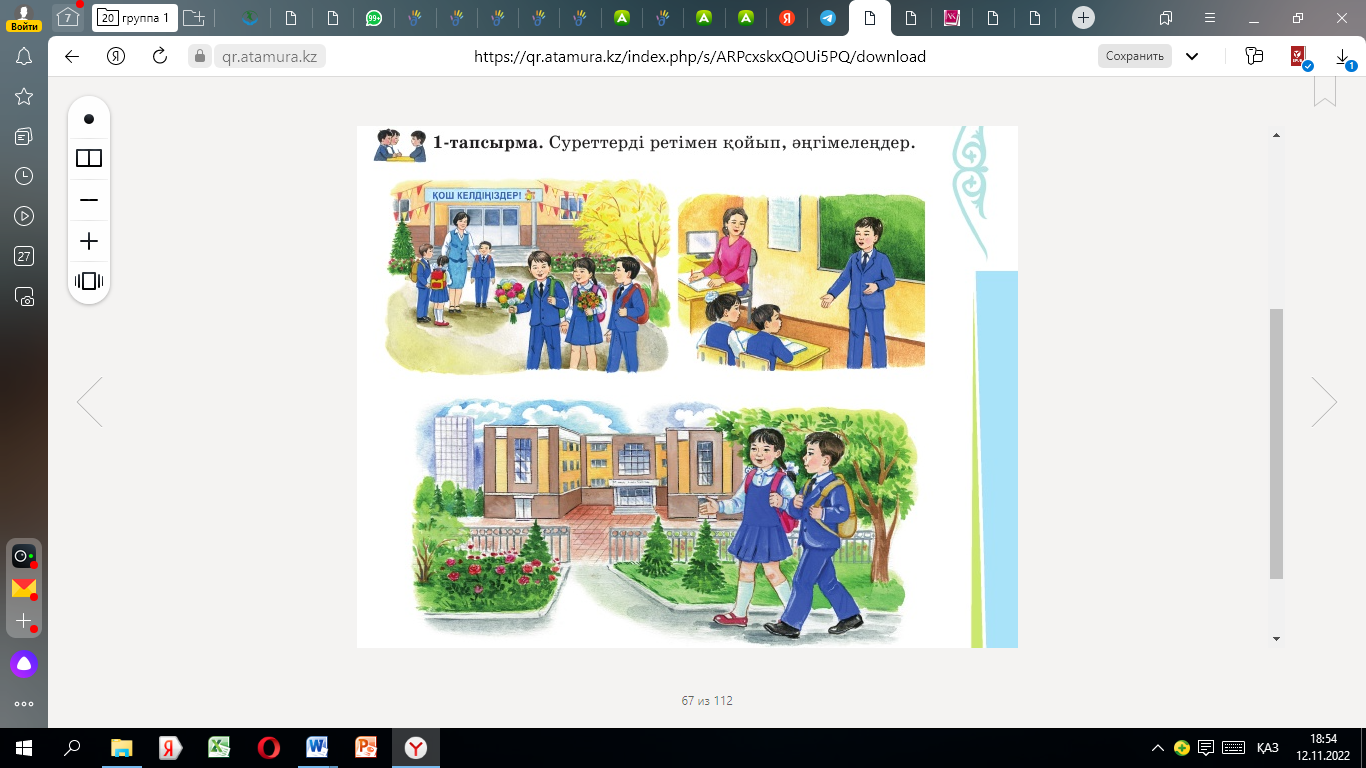Open the tab group 'группа 1'

135,18
